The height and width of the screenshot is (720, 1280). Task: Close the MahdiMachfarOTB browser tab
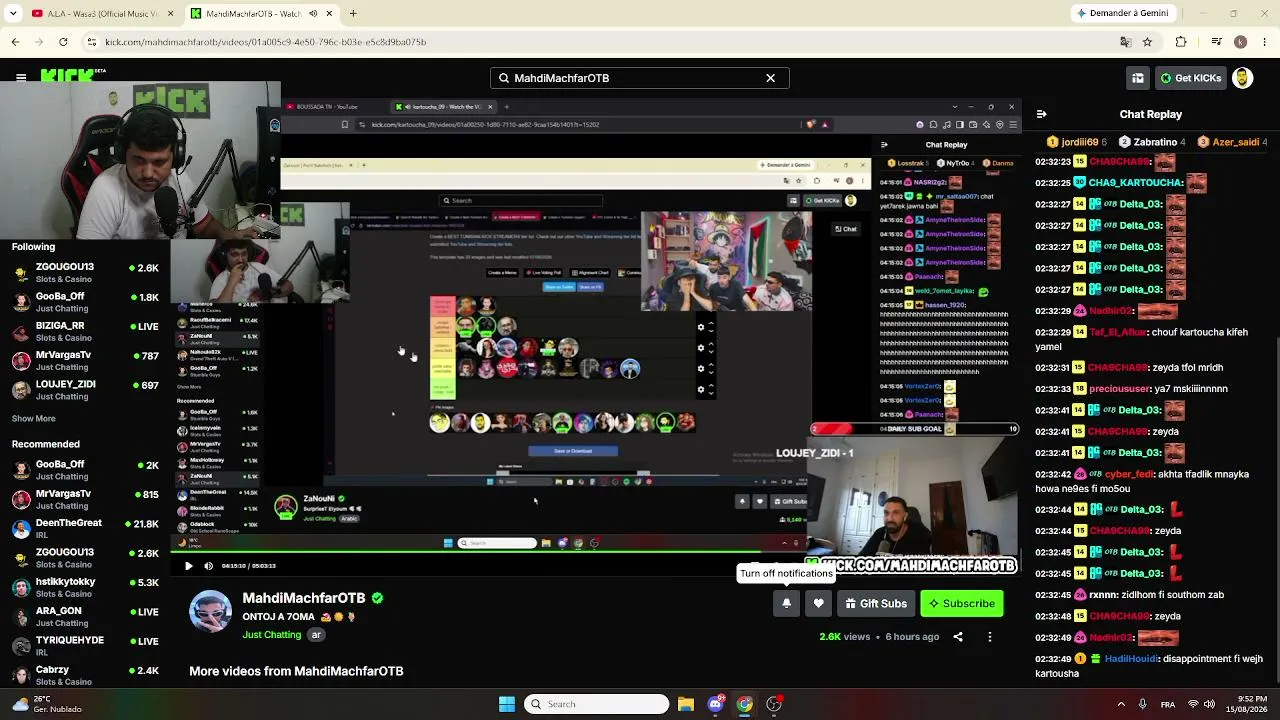click(329, 14)
